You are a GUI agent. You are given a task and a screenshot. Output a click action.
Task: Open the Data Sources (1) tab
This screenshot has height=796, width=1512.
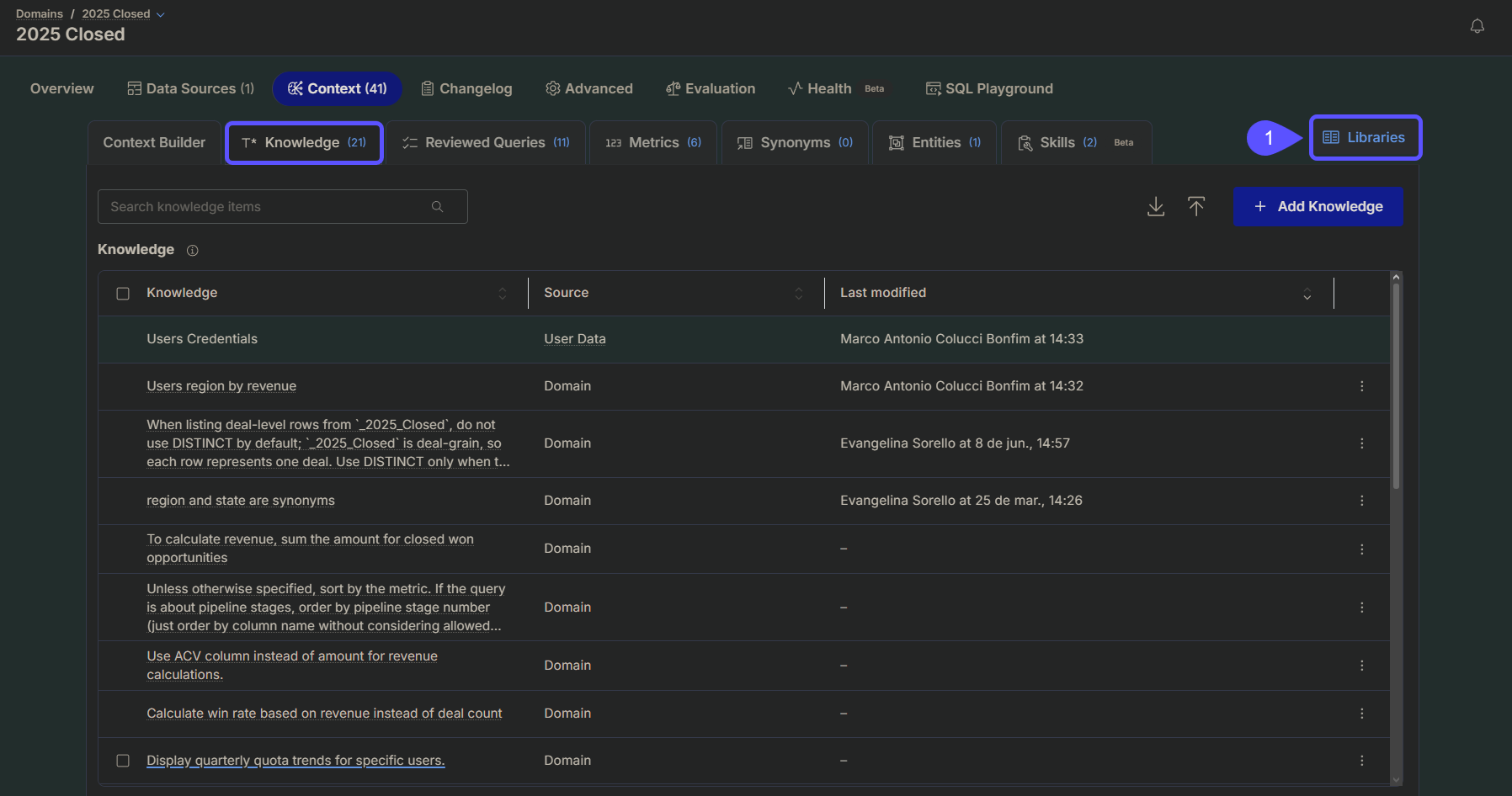click(190, 88)
